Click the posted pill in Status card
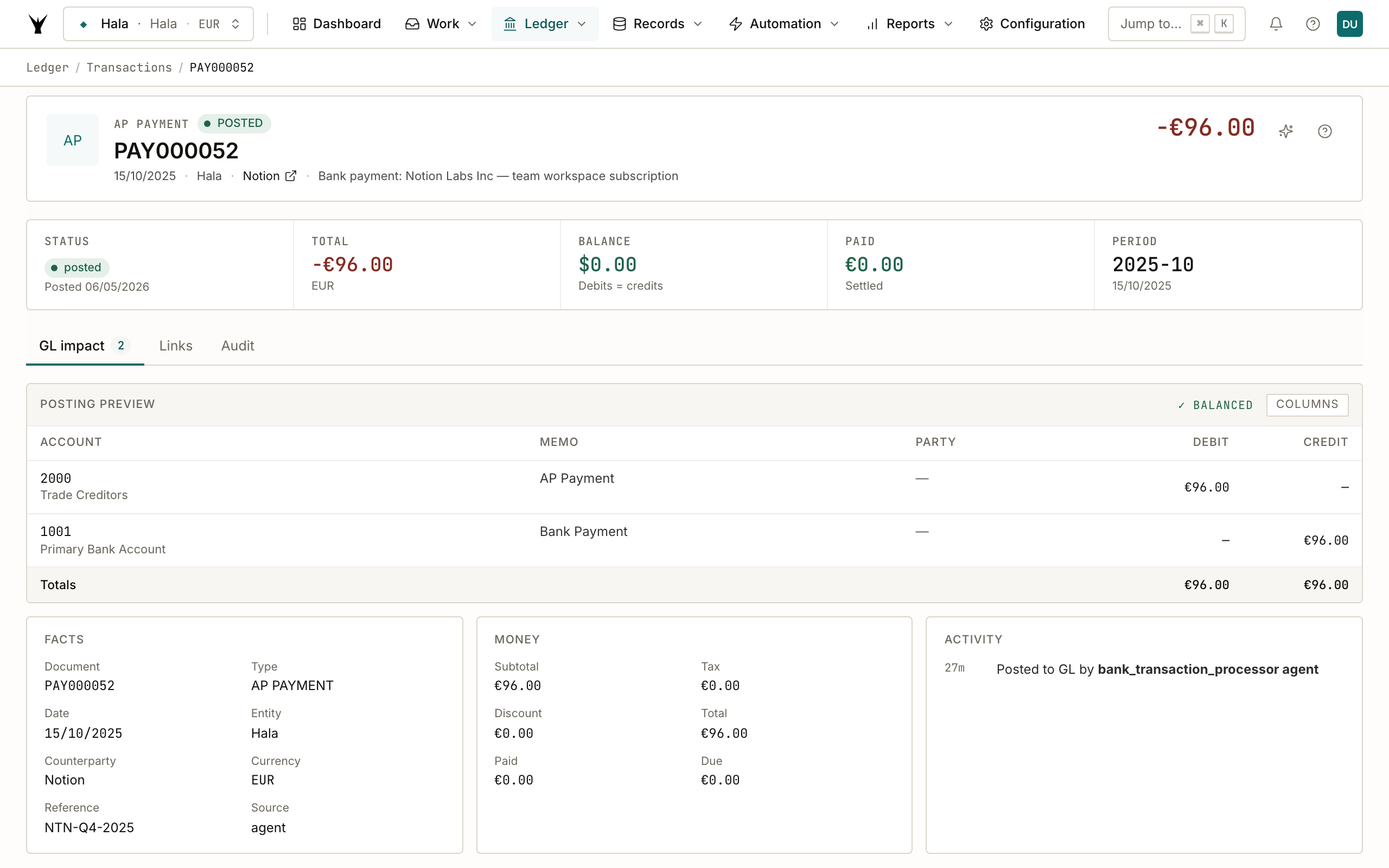This screenshot has width=1389, height=868. click(x=77, y=267)
